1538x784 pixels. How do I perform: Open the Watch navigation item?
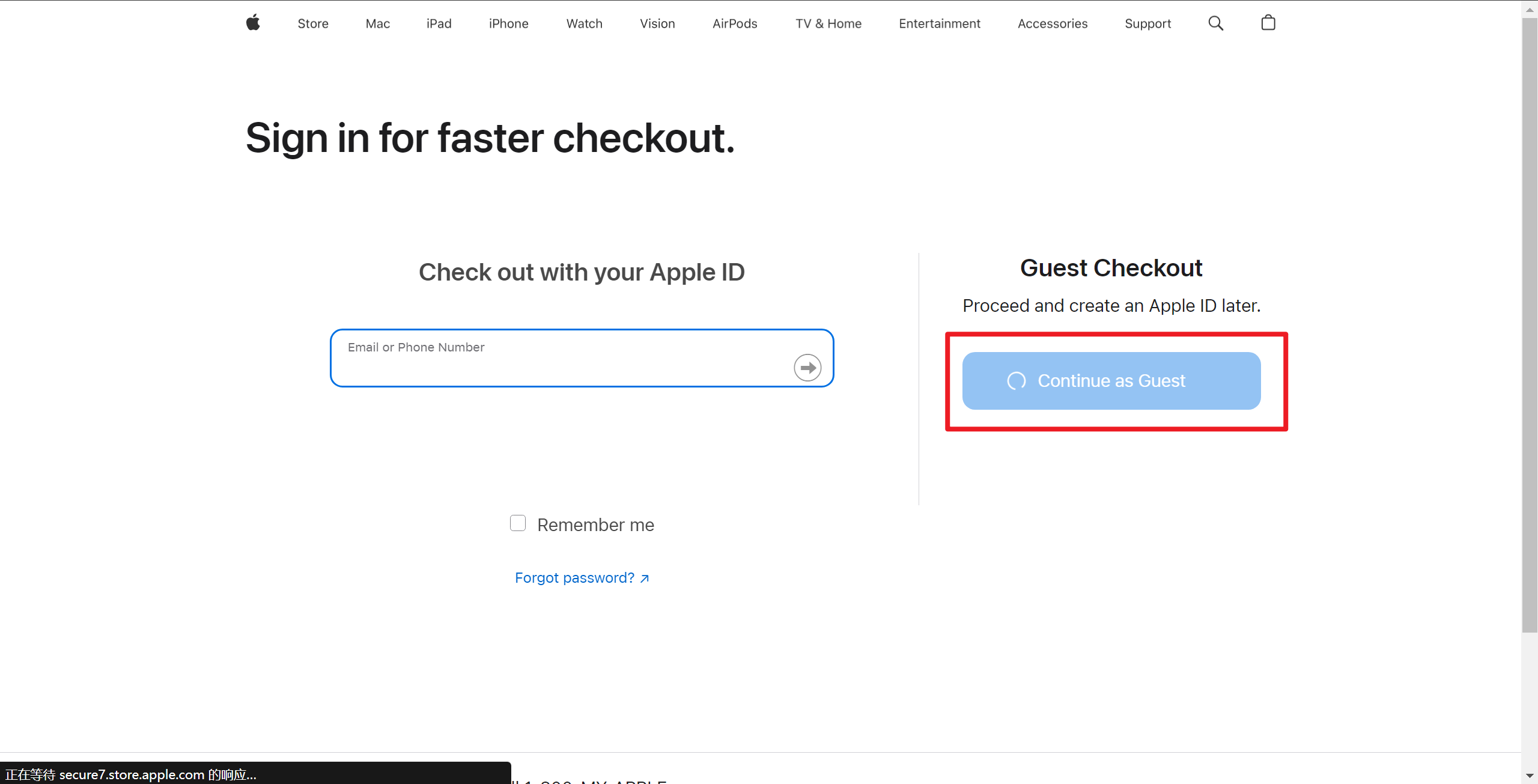[585, 23]
